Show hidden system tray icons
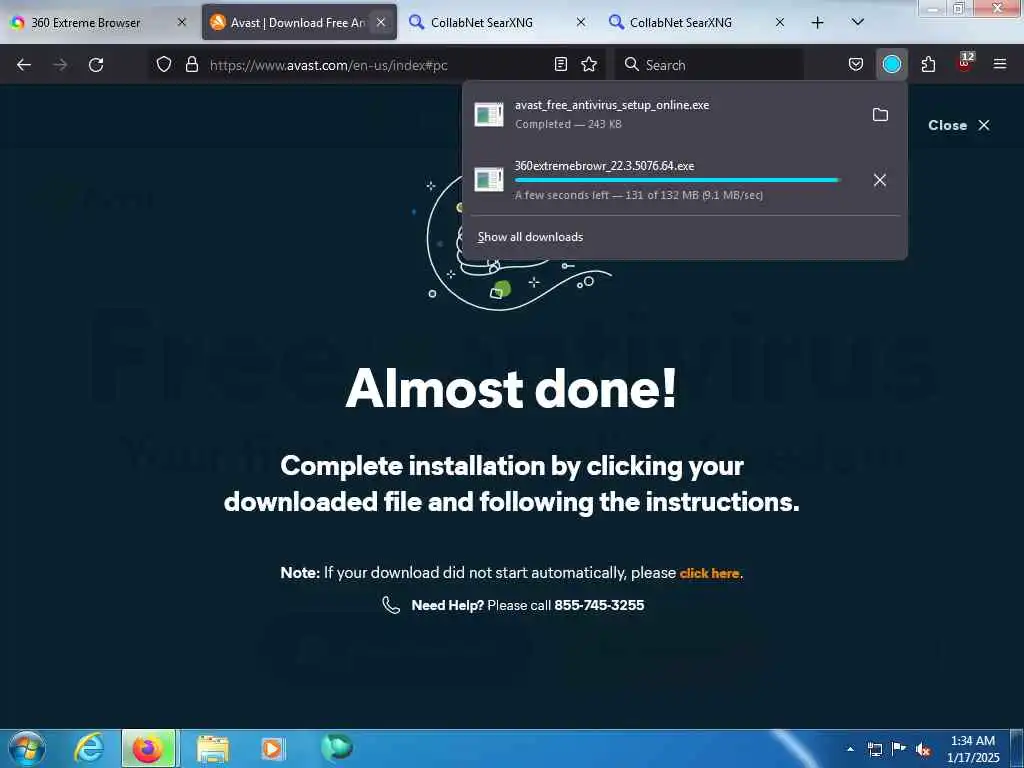Screen dimensions: 1024x768 tap(850, 749)
